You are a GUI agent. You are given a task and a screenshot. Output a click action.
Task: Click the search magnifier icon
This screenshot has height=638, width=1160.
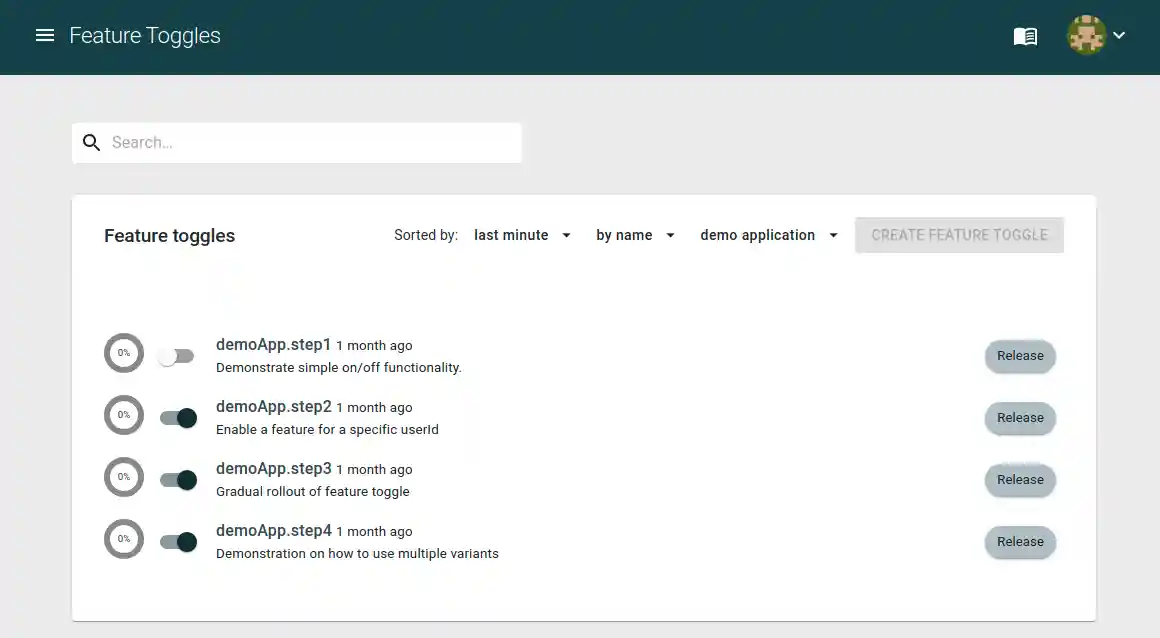91,142
